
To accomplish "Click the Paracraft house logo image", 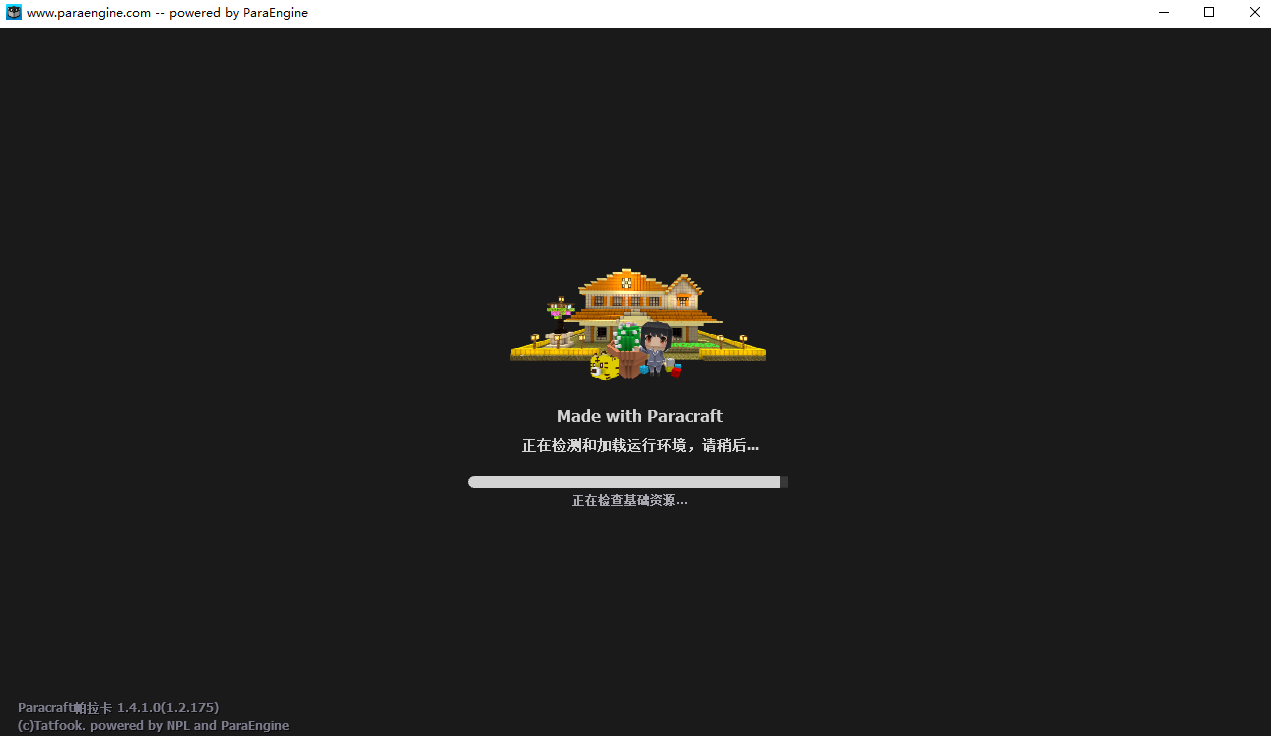I will (638, 324).
